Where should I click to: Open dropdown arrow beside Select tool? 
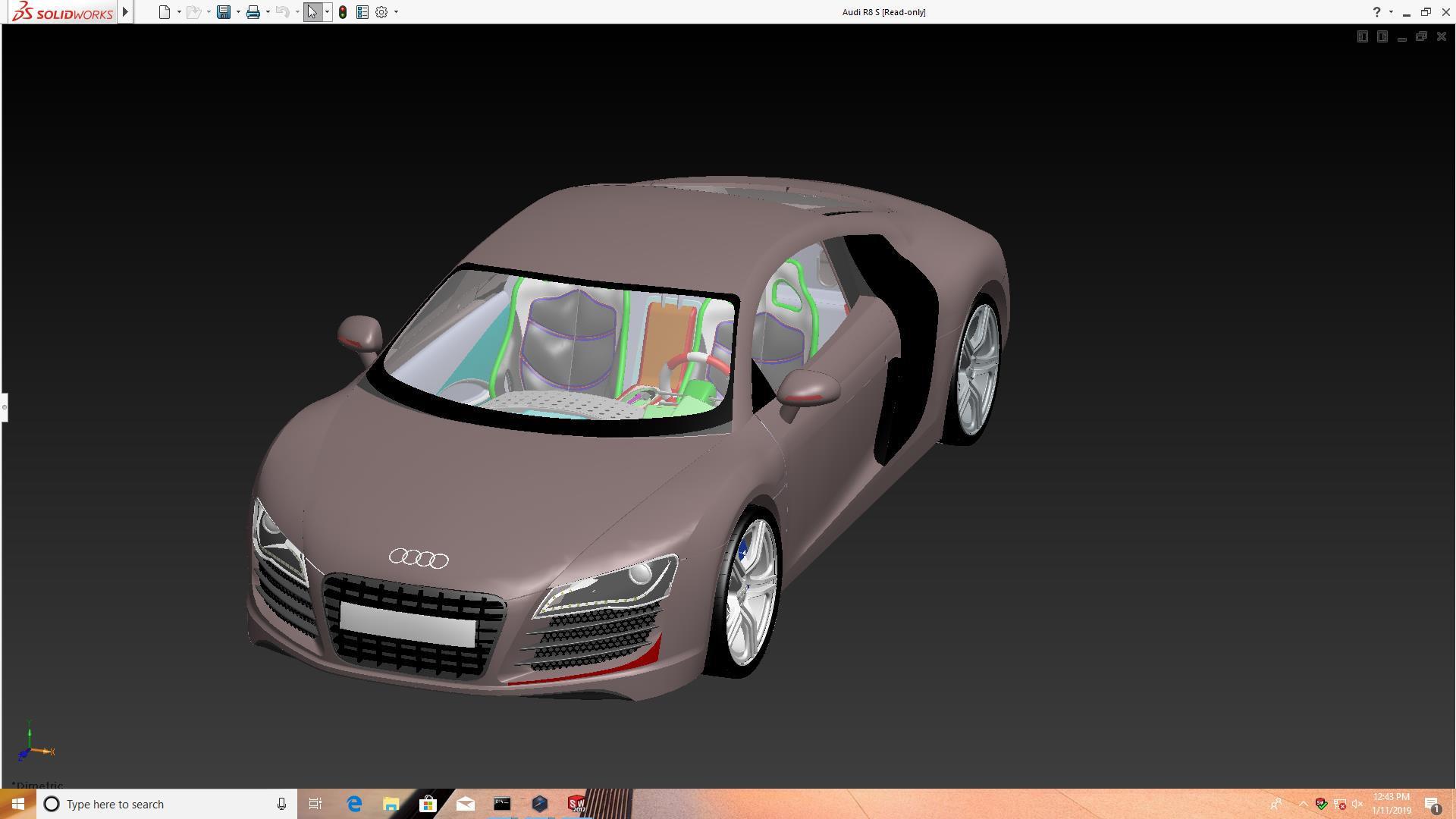pos(327,12)
